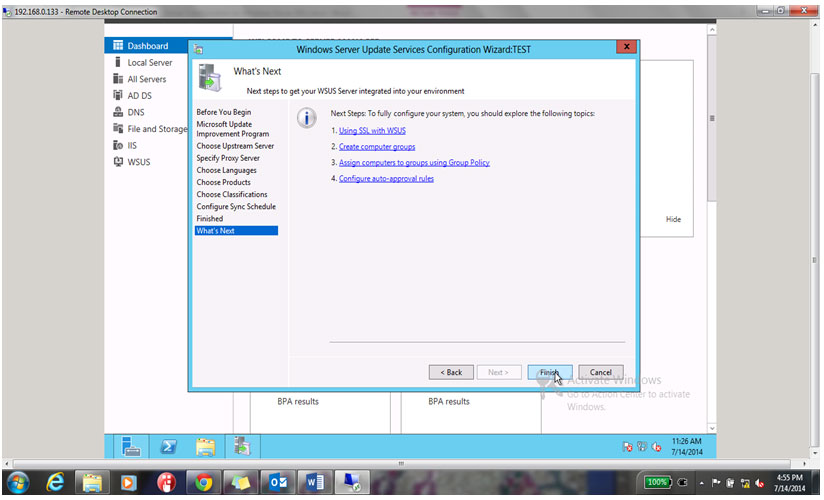Click the IIS icon in the sidebar
Viewport: 824px width, 500px height.
point(118,145)
